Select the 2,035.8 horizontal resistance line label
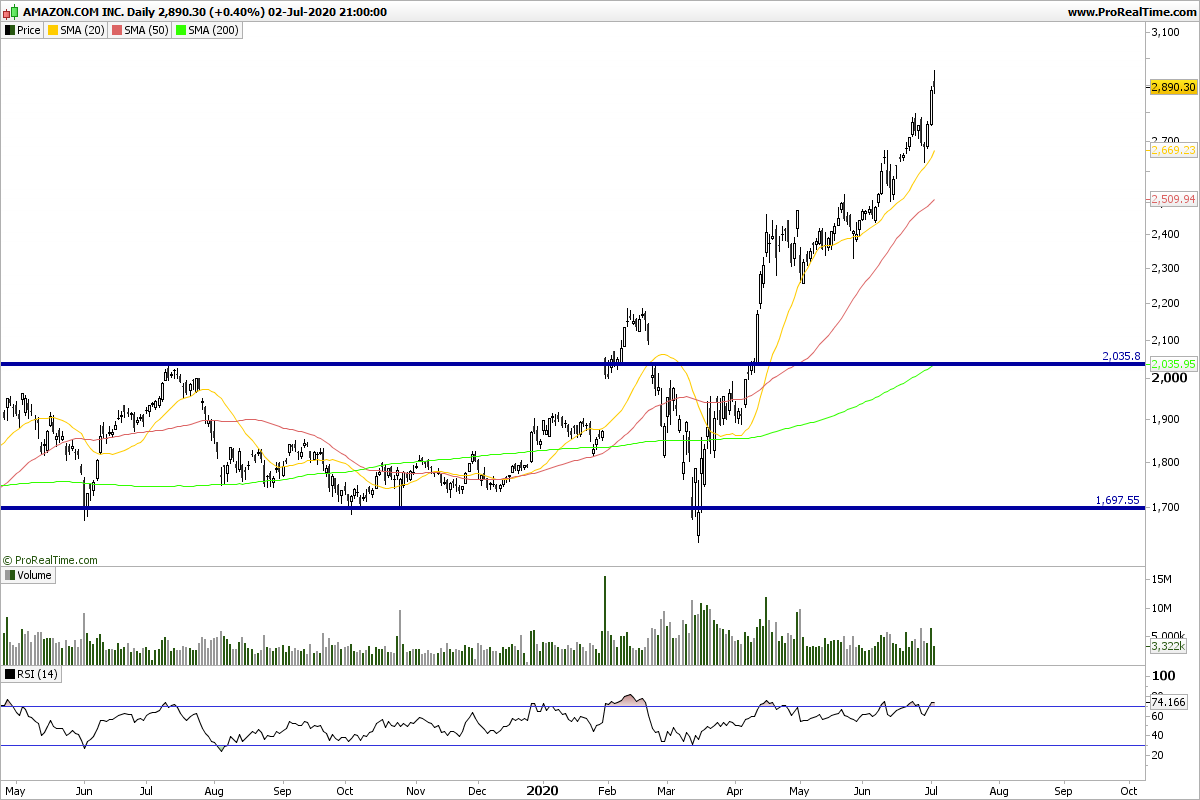Viewport: 1200px width, 800px height. coord(1121,355)
